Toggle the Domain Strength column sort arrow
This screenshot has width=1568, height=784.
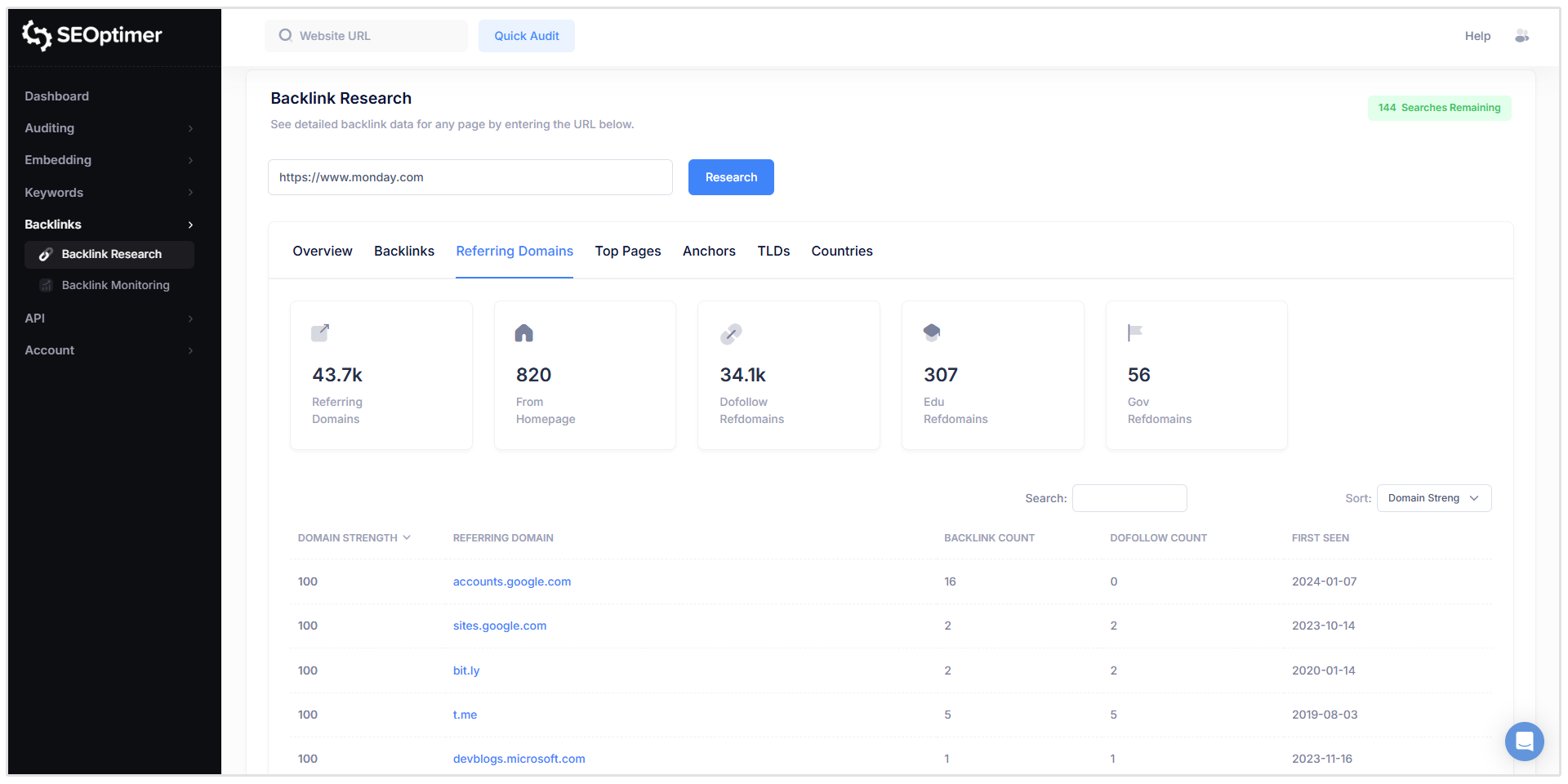pos(407,537)
